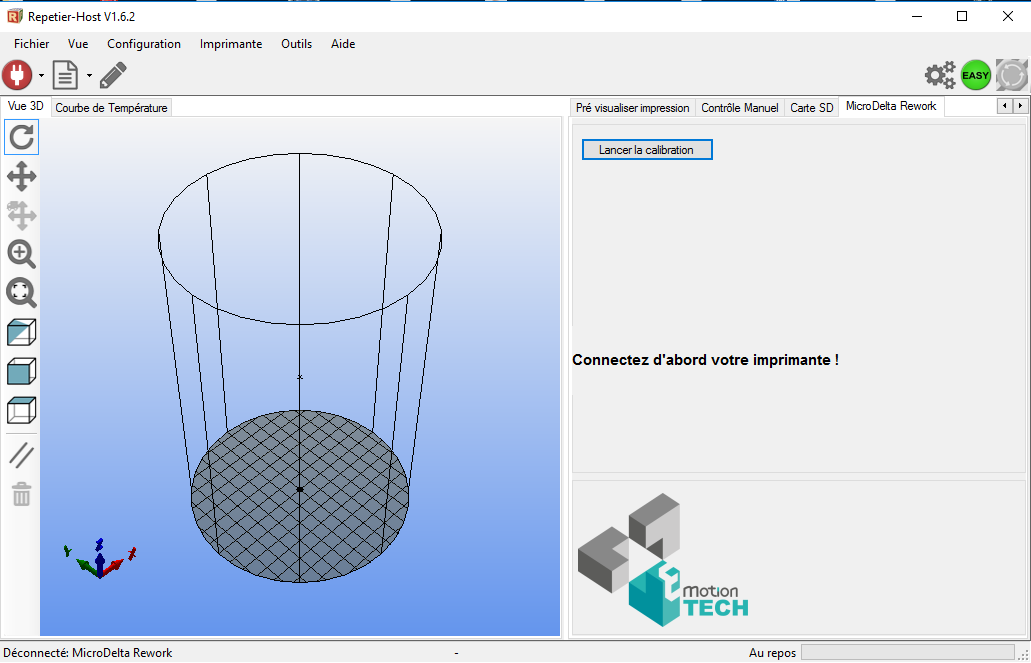Viewport: 1031px width, 663px height.
Task: Open the Fichier menu
Action: (x=32, y=44)
